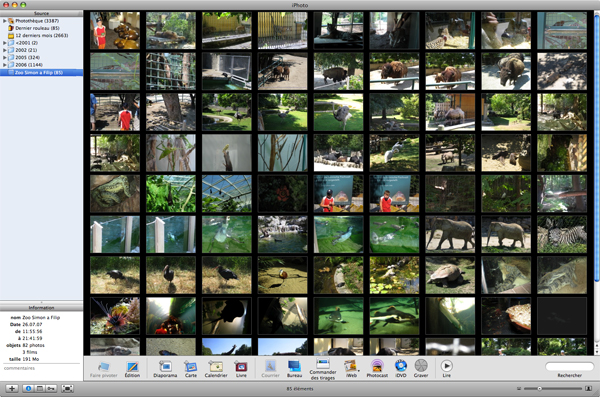
Task: Select the coiled snake thumbnail
Action: (x=115, y=194)
